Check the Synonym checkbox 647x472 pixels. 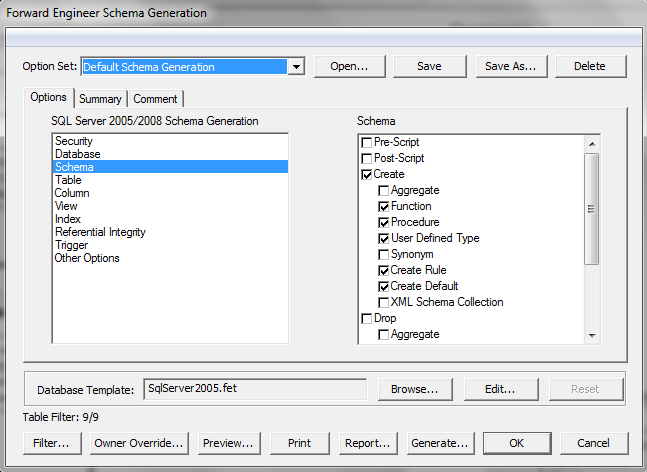(x=383, y=255)
